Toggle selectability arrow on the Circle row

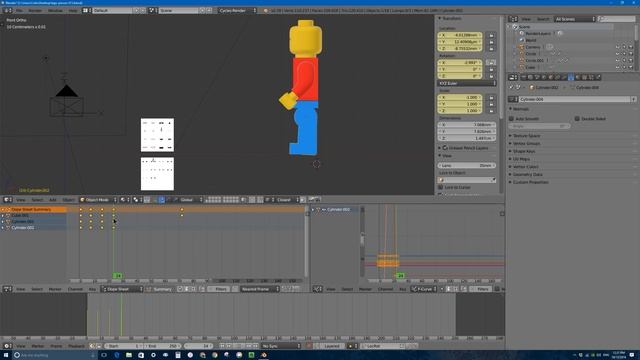tap(624, 54)
